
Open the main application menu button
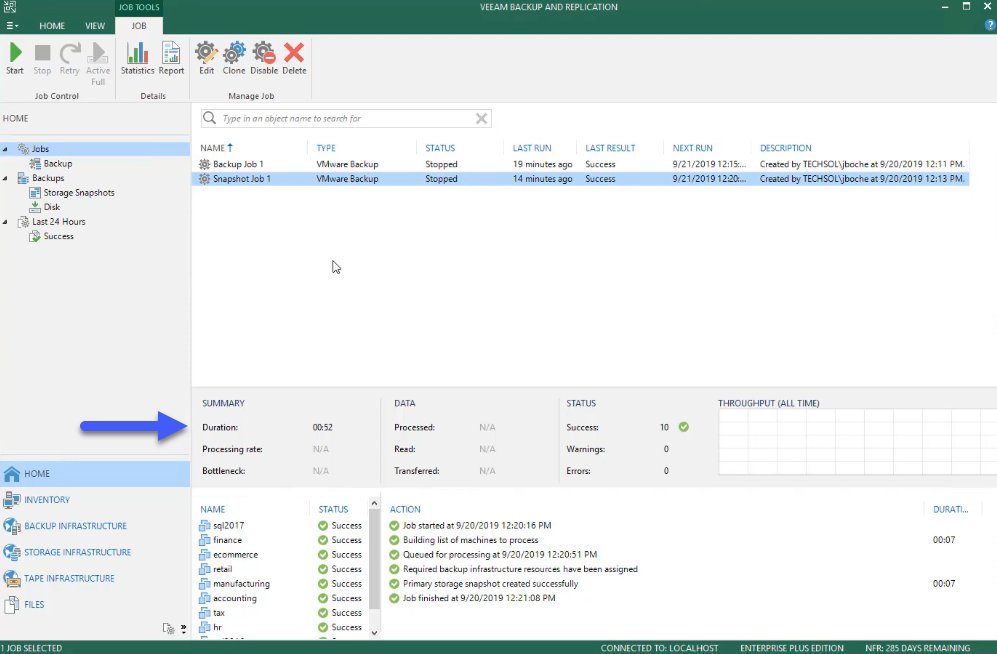[12, 26]
